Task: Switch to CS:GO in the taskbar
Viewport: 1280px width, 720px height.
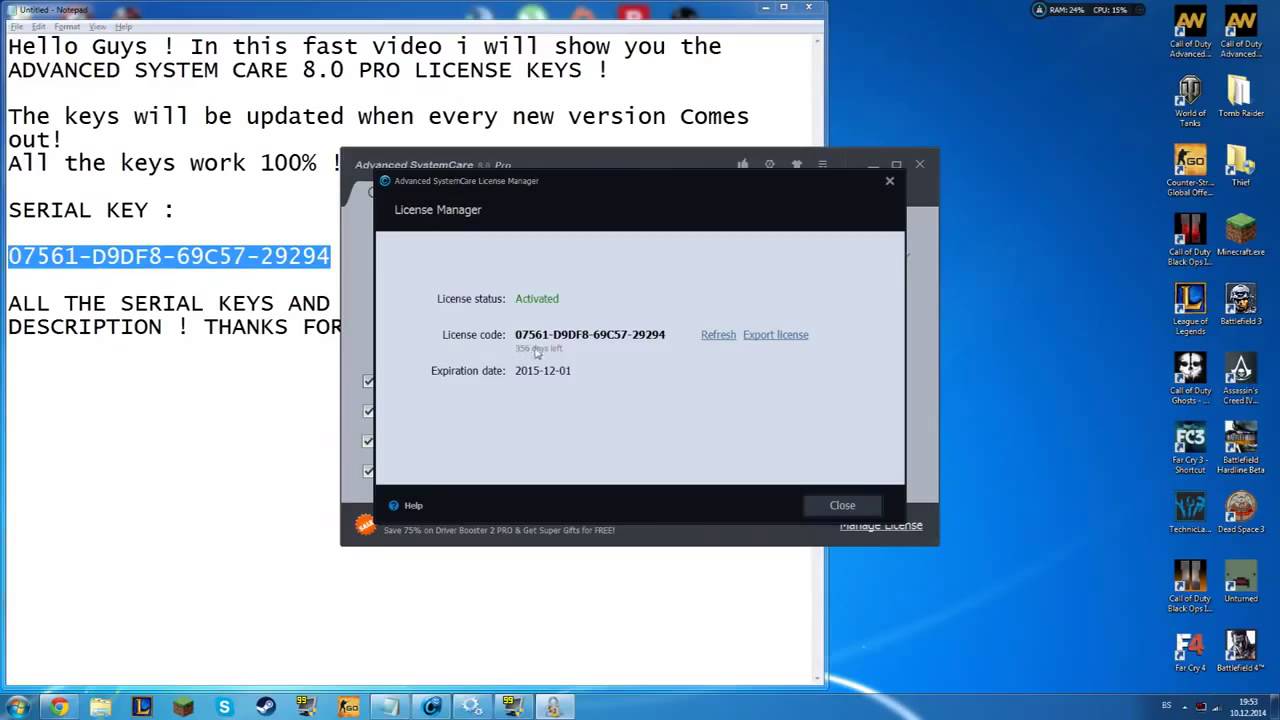Action: tap(348, 706)
